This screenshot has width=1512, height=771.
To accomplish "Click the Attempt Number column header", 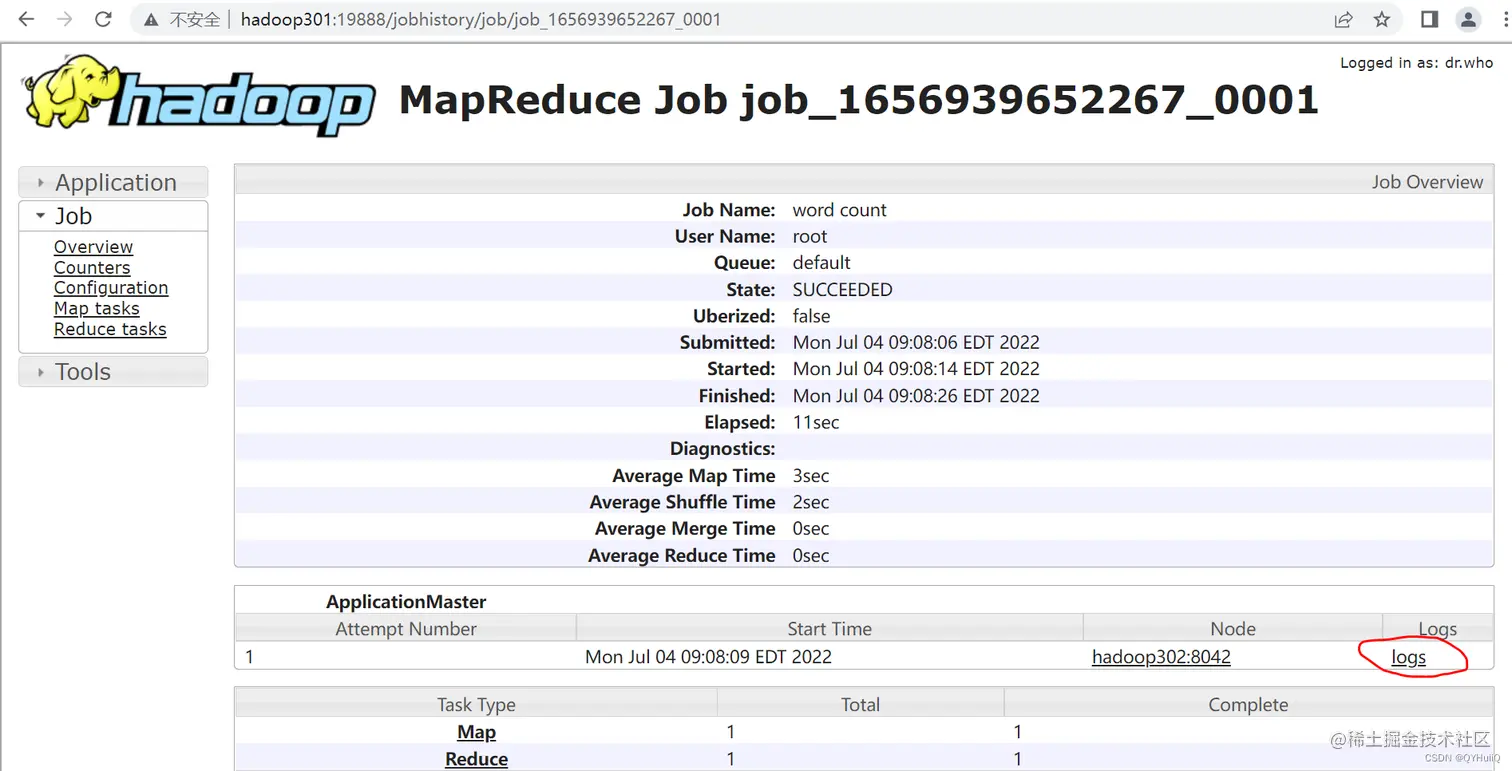I will (x=406, y=629).
